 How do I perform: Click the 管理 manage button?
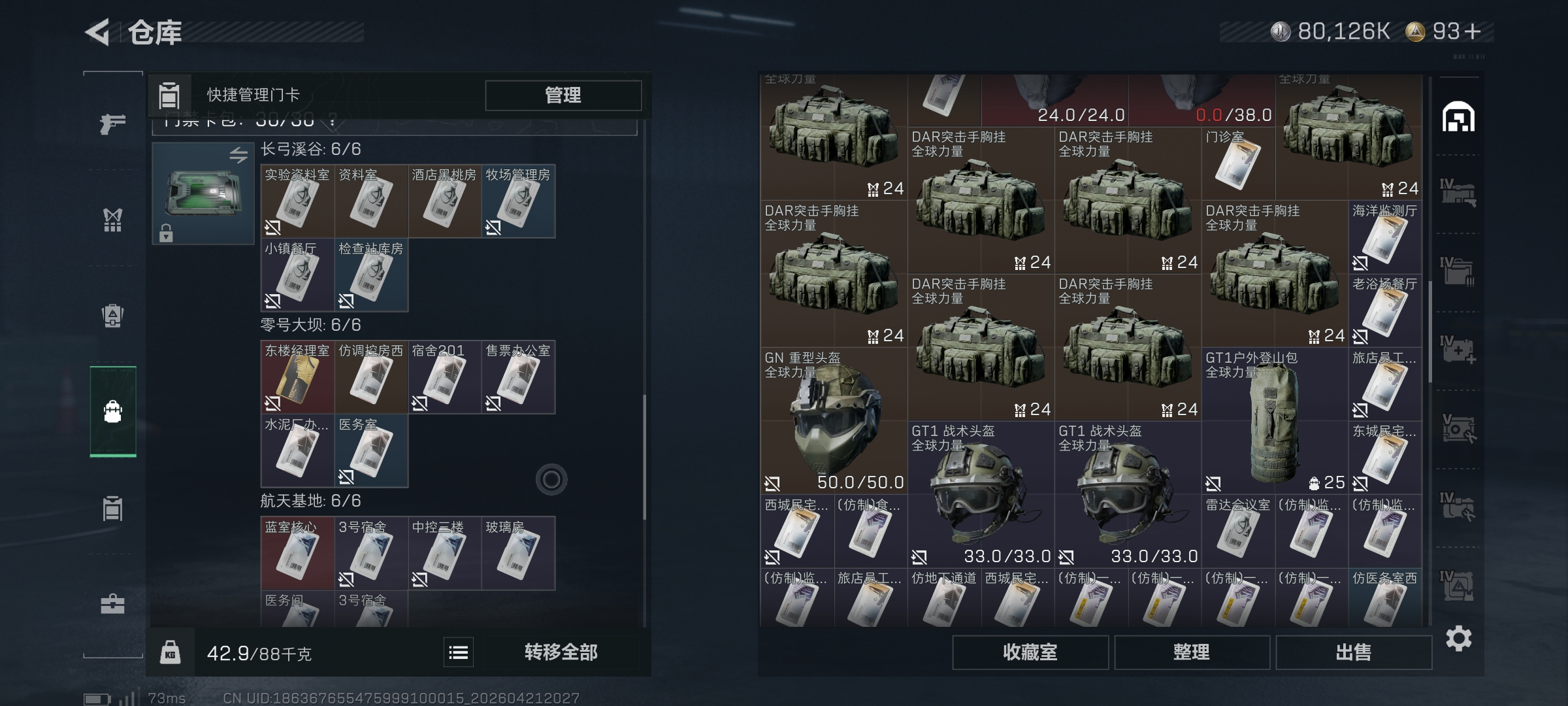click(x=563, y=95)
